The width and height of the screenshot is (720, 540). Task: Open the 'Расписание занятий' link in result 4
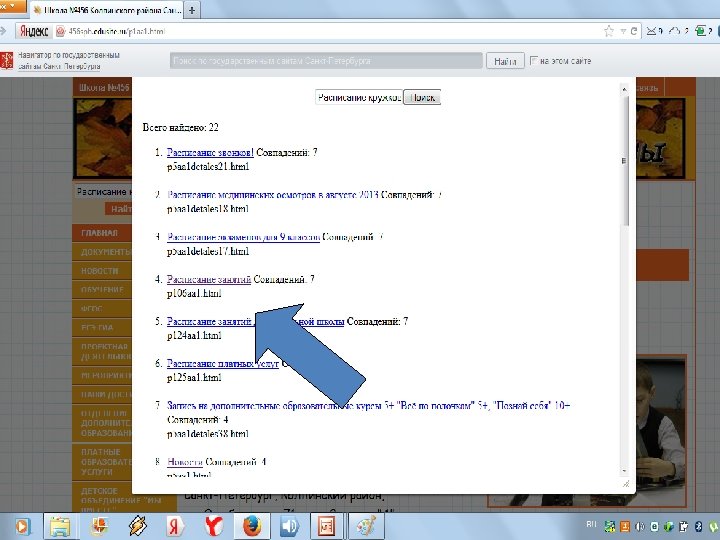coord(208,279)
